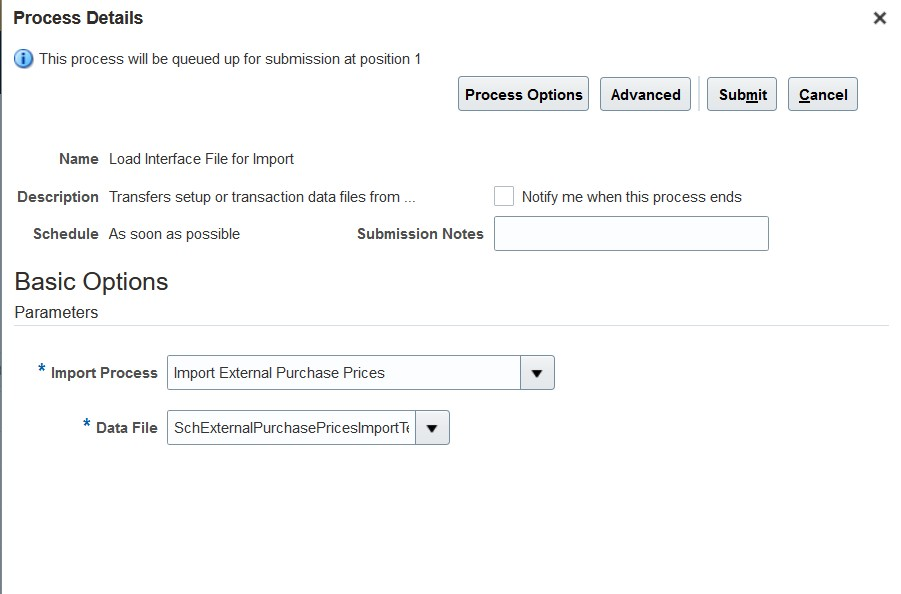Click the Submission Notes text box

point(631,233)
